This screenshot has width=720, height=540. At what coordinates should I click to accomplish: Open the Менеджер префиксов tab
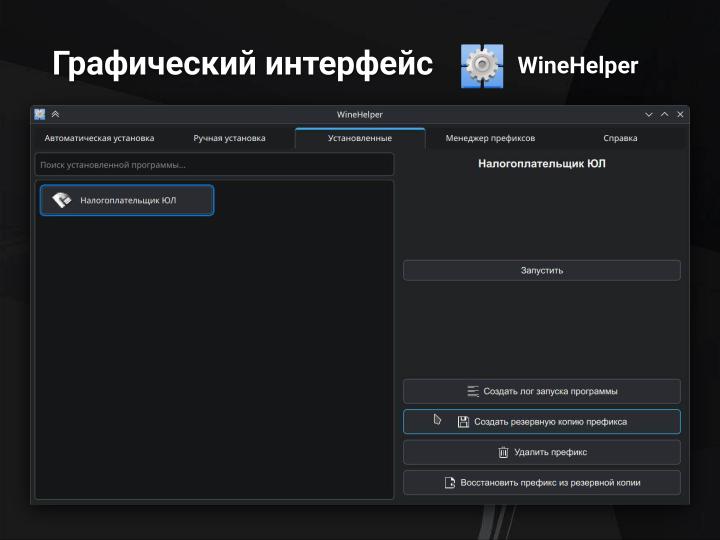pyautogui.click(x=490, y=138)
